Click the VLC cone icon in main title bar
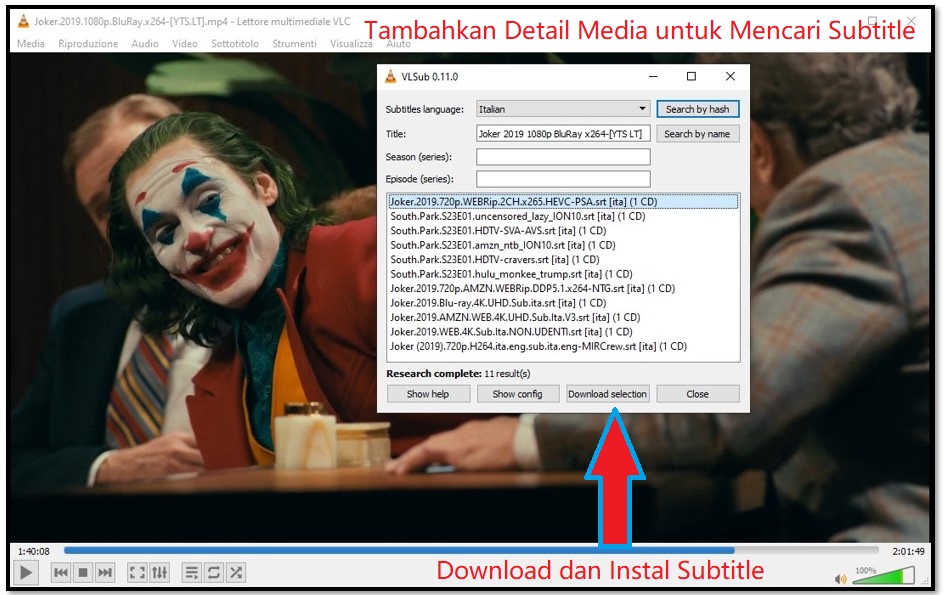The width and height of the screenshot is (944, 595). pos(23,22)
